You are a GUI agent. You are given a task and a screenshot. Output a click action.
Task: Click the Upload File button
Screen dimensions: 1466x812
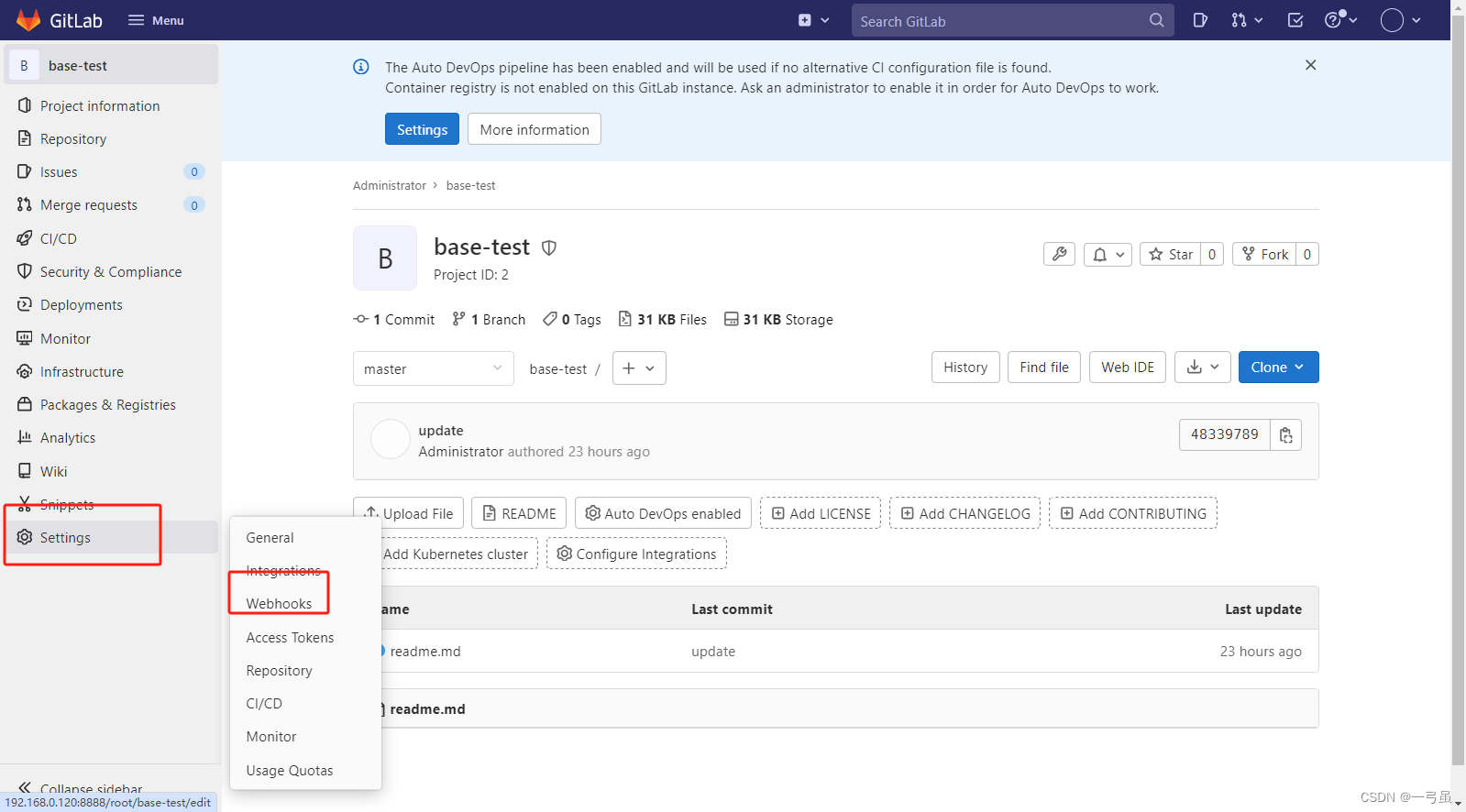pos(409,513)
